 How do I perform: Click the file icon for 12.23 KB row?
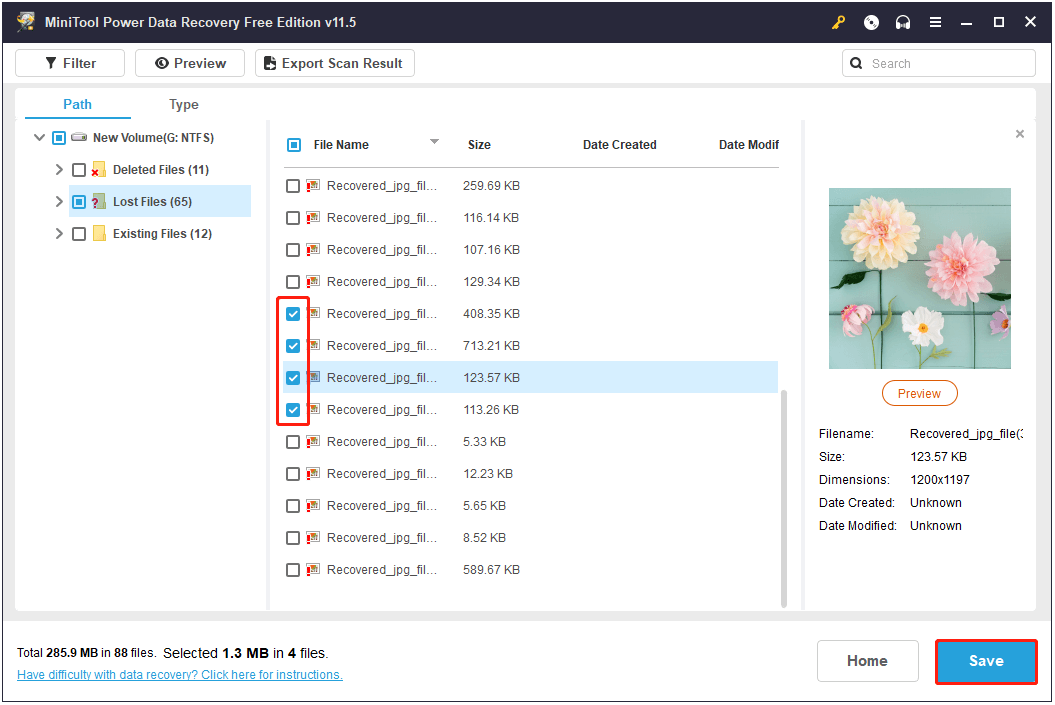(x=313, y=474)
